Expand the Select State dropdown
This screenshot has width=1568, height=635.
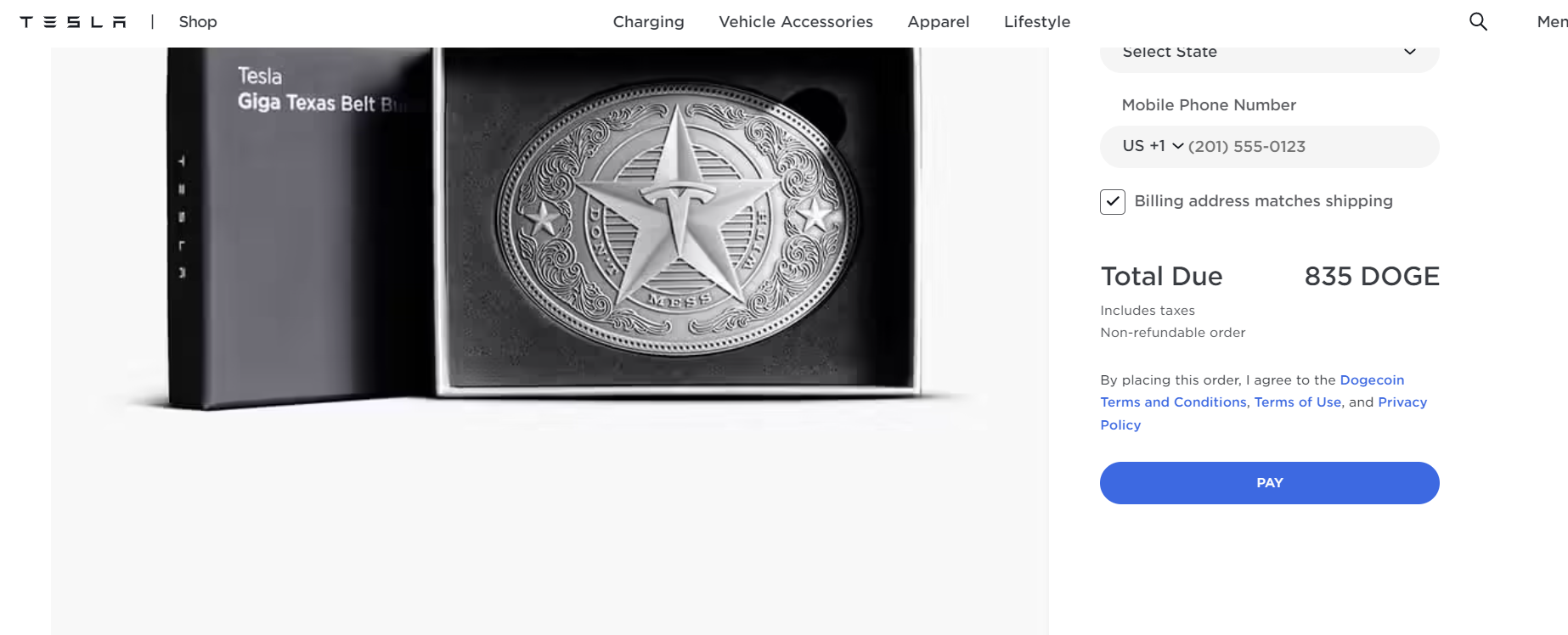1269,57
